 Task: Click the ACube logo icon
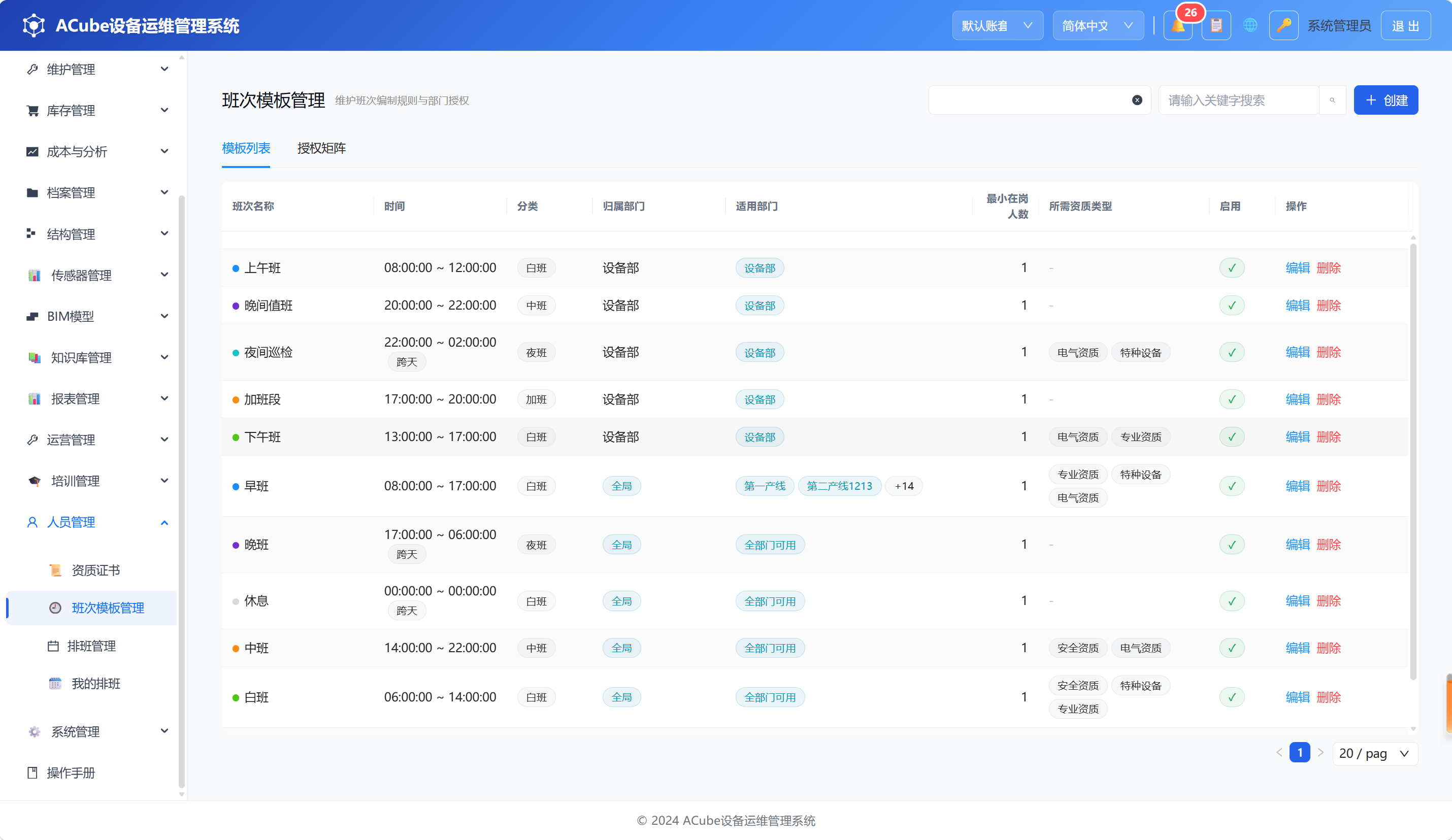[34, 25]
